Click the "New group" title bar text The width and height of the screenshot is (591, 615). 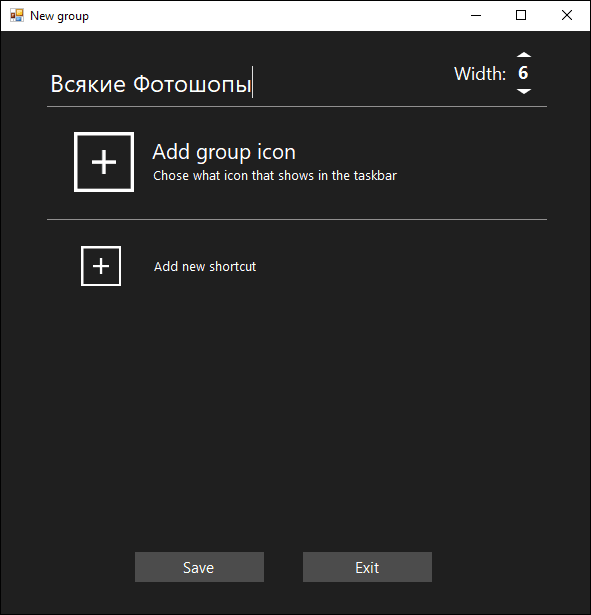(59, 16)
